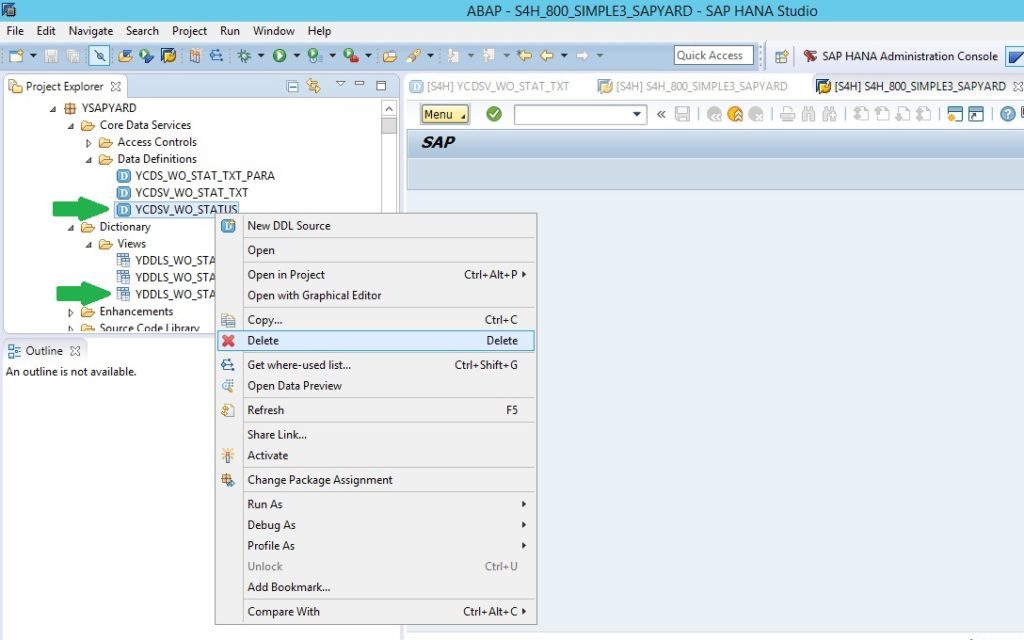Click the Quick Access search field
Viewport: 1024px width, 640px height.
coord(713,56)
